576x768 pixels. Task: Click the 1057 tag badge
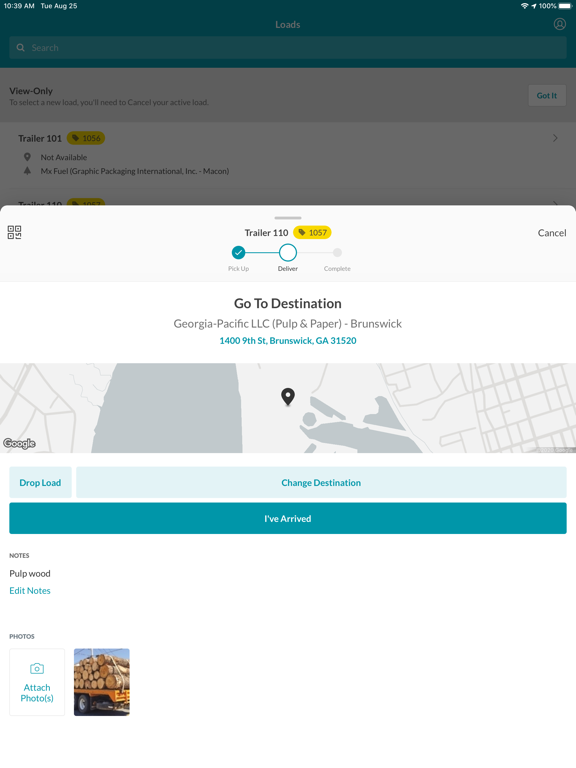pos(312,233)
